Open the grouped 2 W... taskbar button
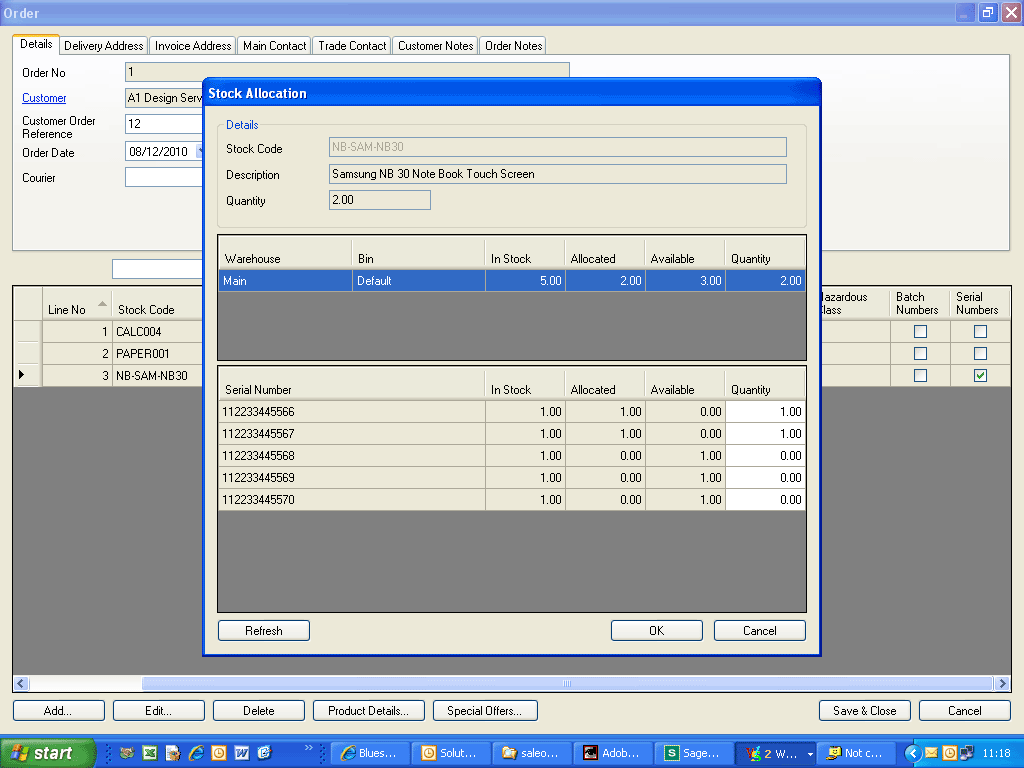1024x768 pixels. click(x=776, y=753)
